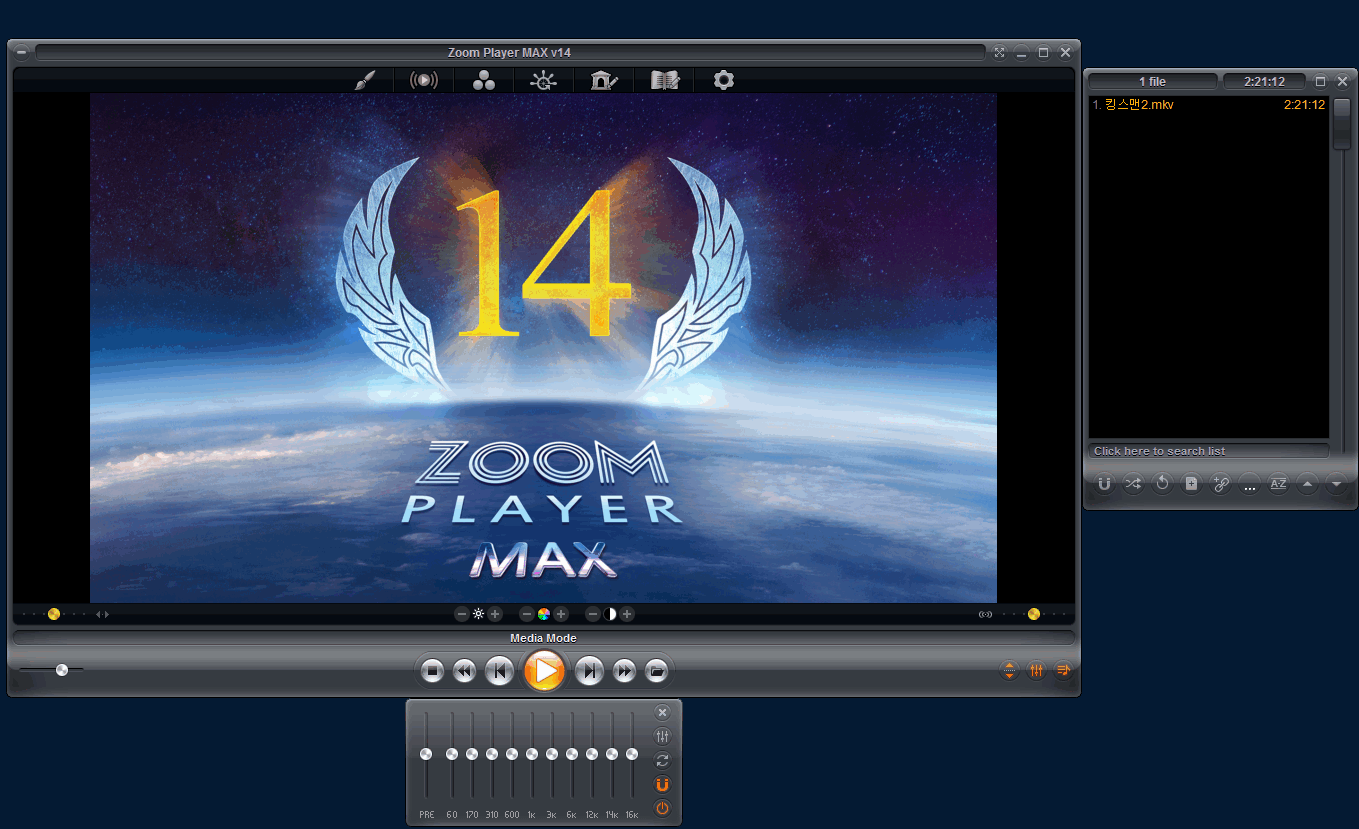Sort the playlist with A-Z button

(1278, 484)
